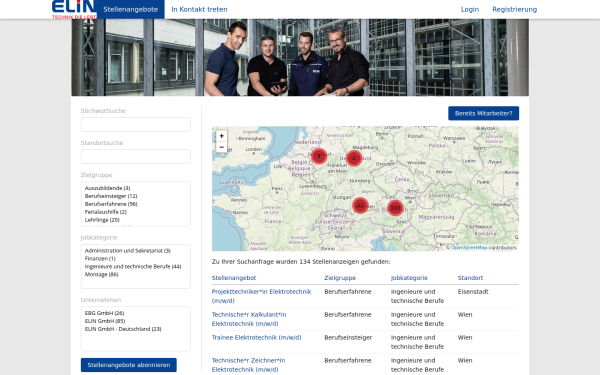Open Trainee Elektrotechnik (m/w/d) posting
The image size is (600, 375).
coord(256,338)
